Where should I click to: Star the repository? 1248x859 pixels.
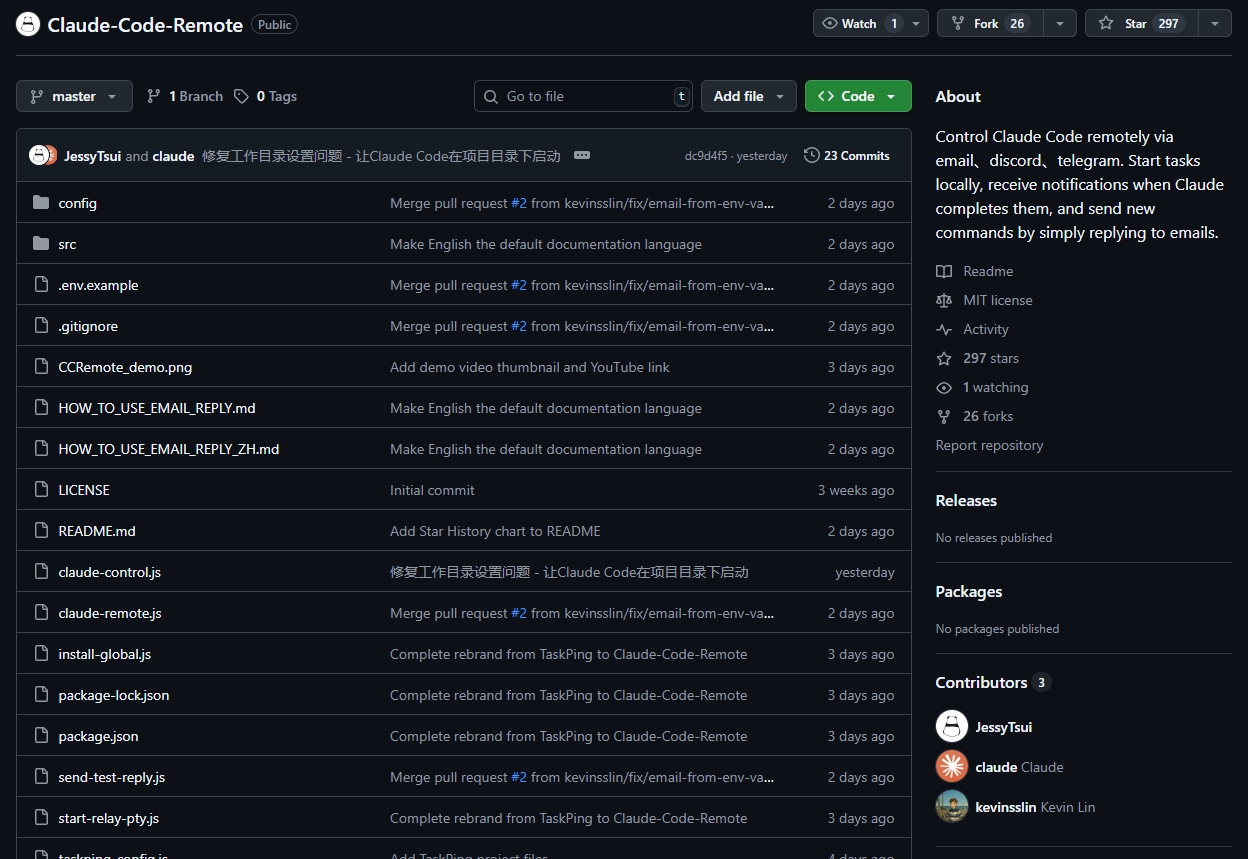[x=1141, y=23]
